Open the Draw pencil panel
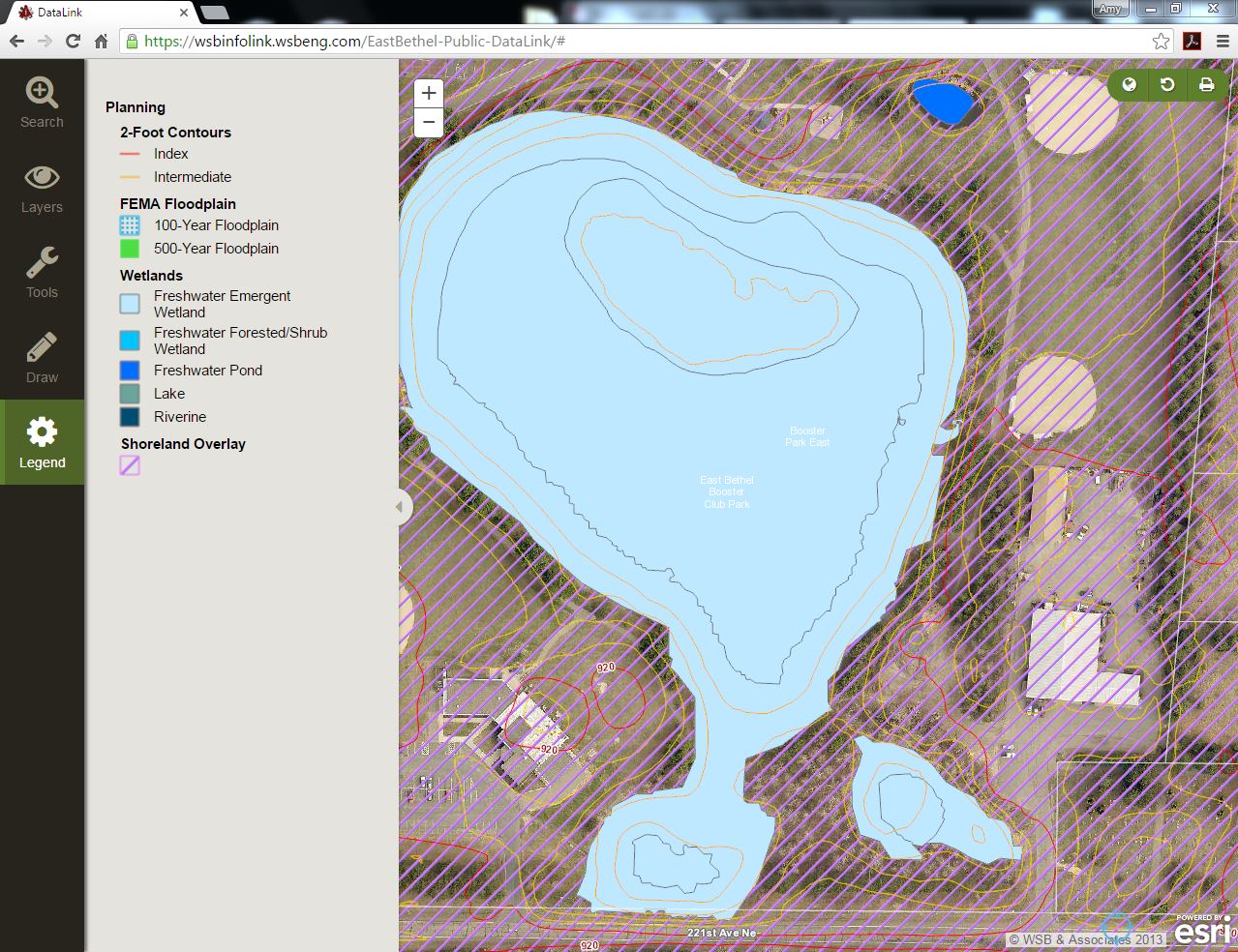Viewport: 1238px width, 952px height. tap(42, 357)
